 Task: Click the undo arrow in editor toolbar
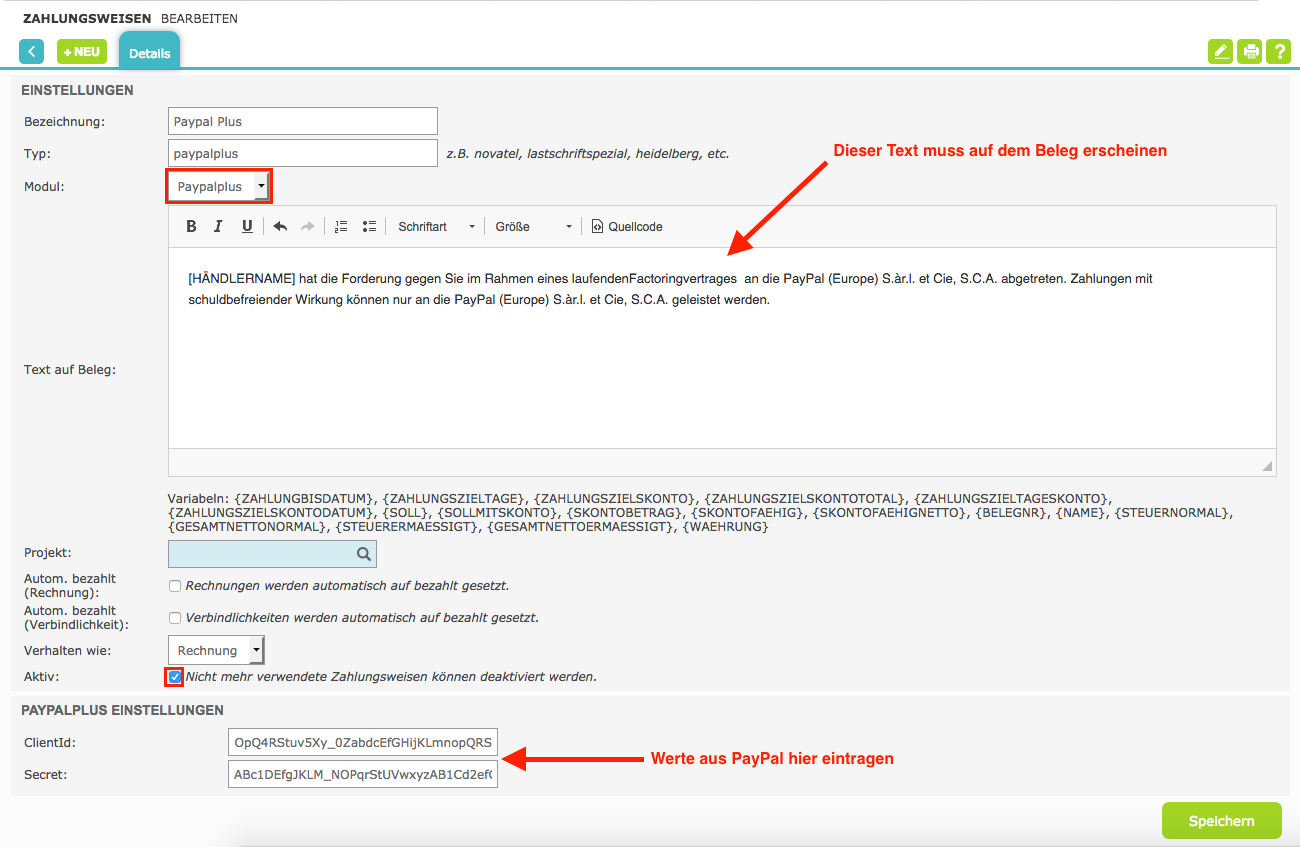pyautogui.click(x=280, y=227)
